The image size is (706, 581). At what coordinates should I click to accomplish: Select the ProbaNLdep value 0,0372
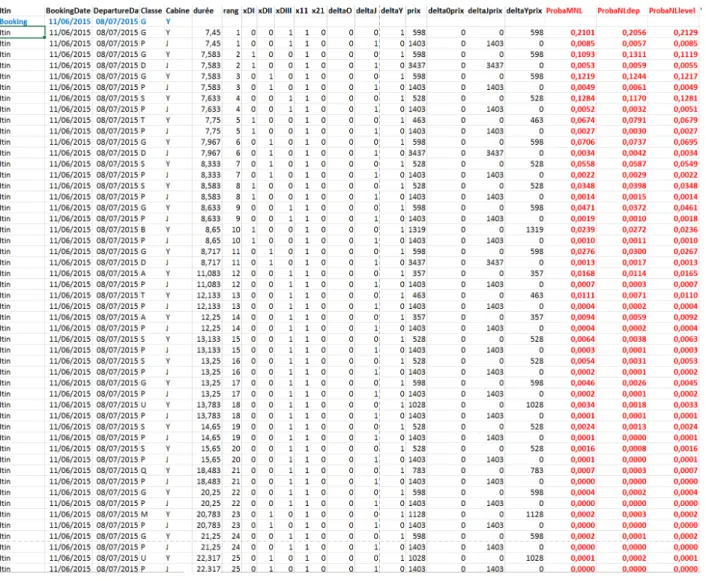point(634,208)
